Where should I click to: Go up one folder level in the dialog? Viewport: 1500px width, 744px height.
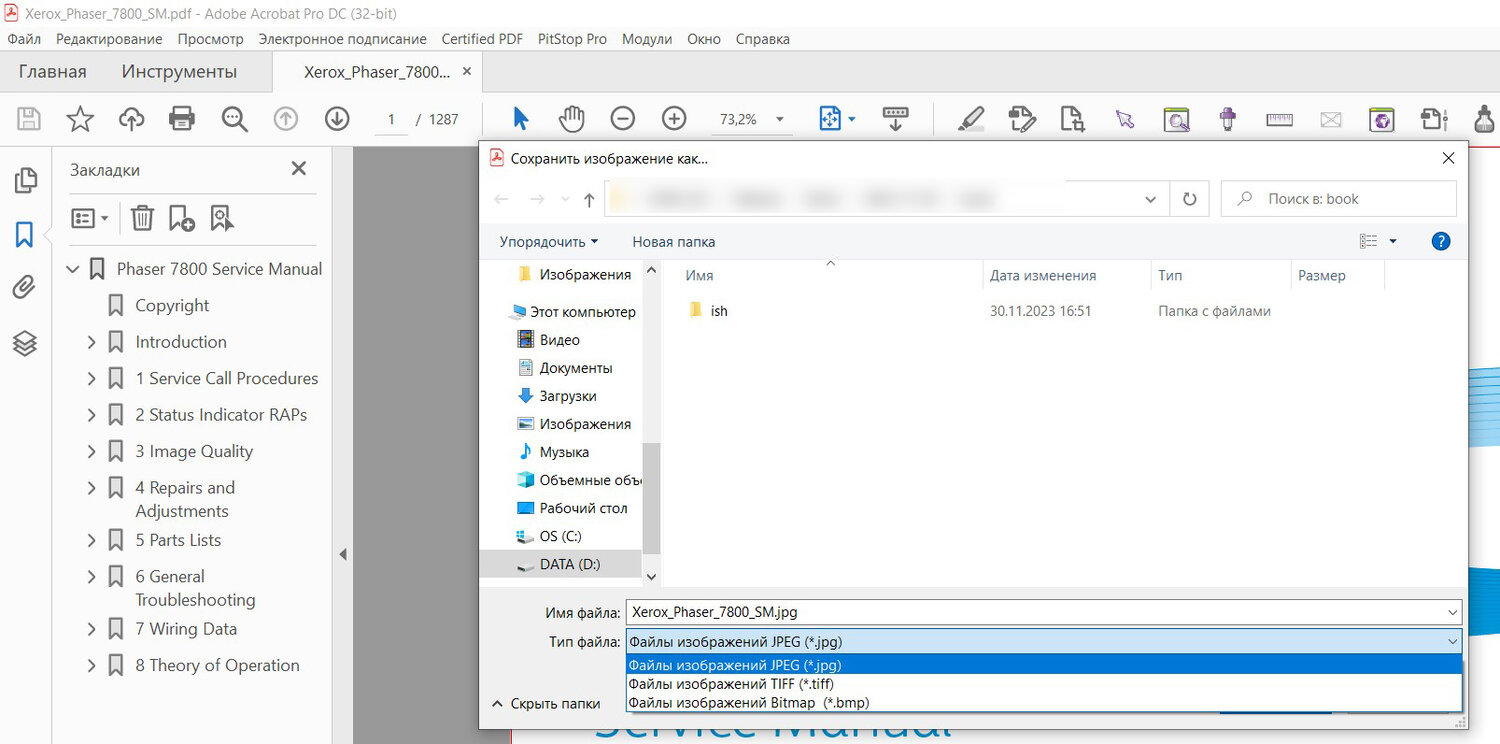(x=589, y=199)
